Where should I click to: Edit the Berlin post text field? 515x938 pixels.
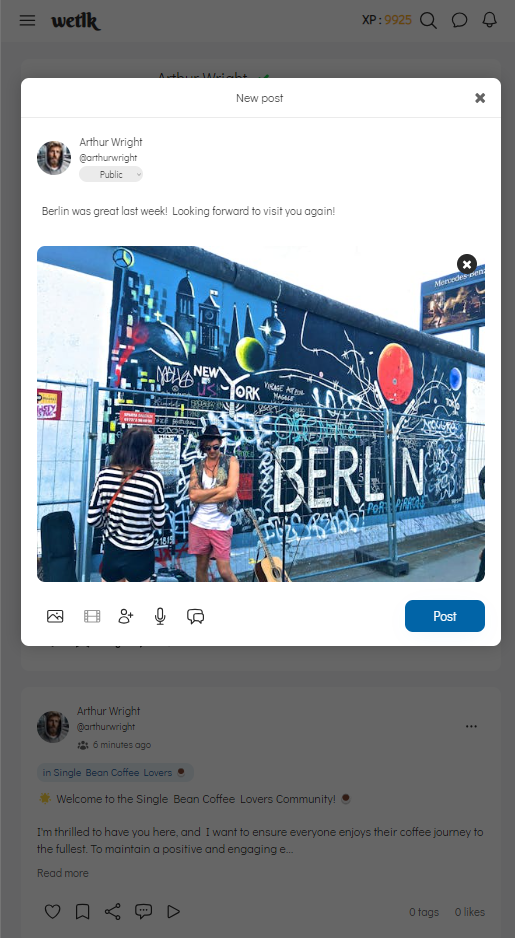click(x=261, y=211)
